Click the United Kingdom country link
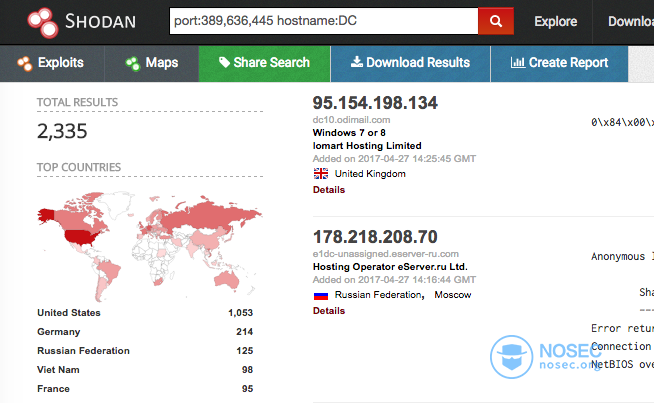The width and height of the screenshot is (654, 403). click(x=370, y=174)
